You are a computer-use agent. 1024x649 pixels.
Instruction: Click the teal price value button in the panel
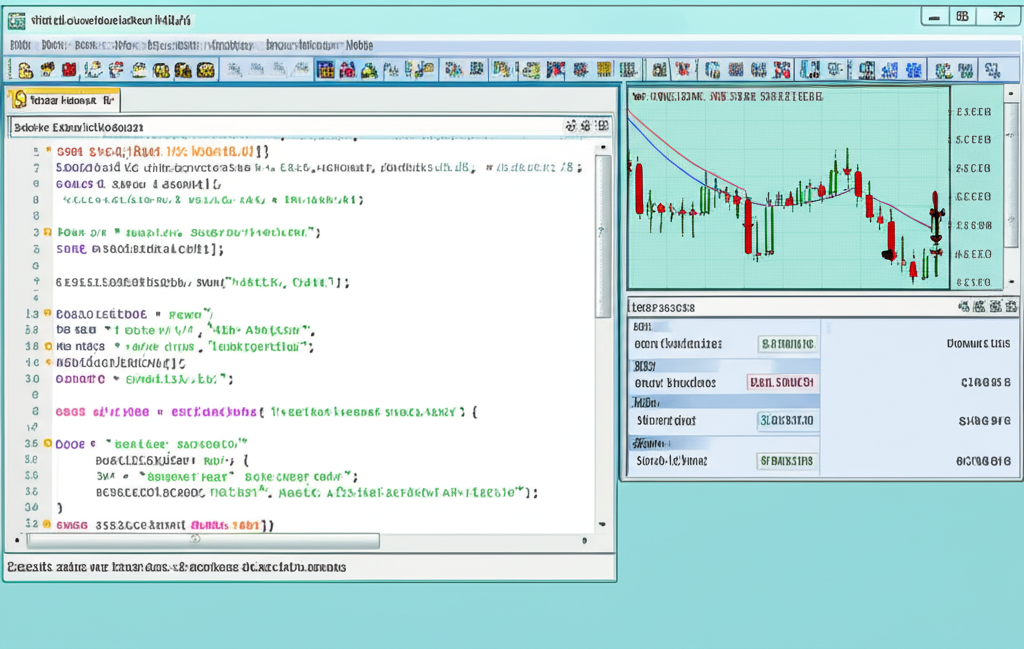788,420
